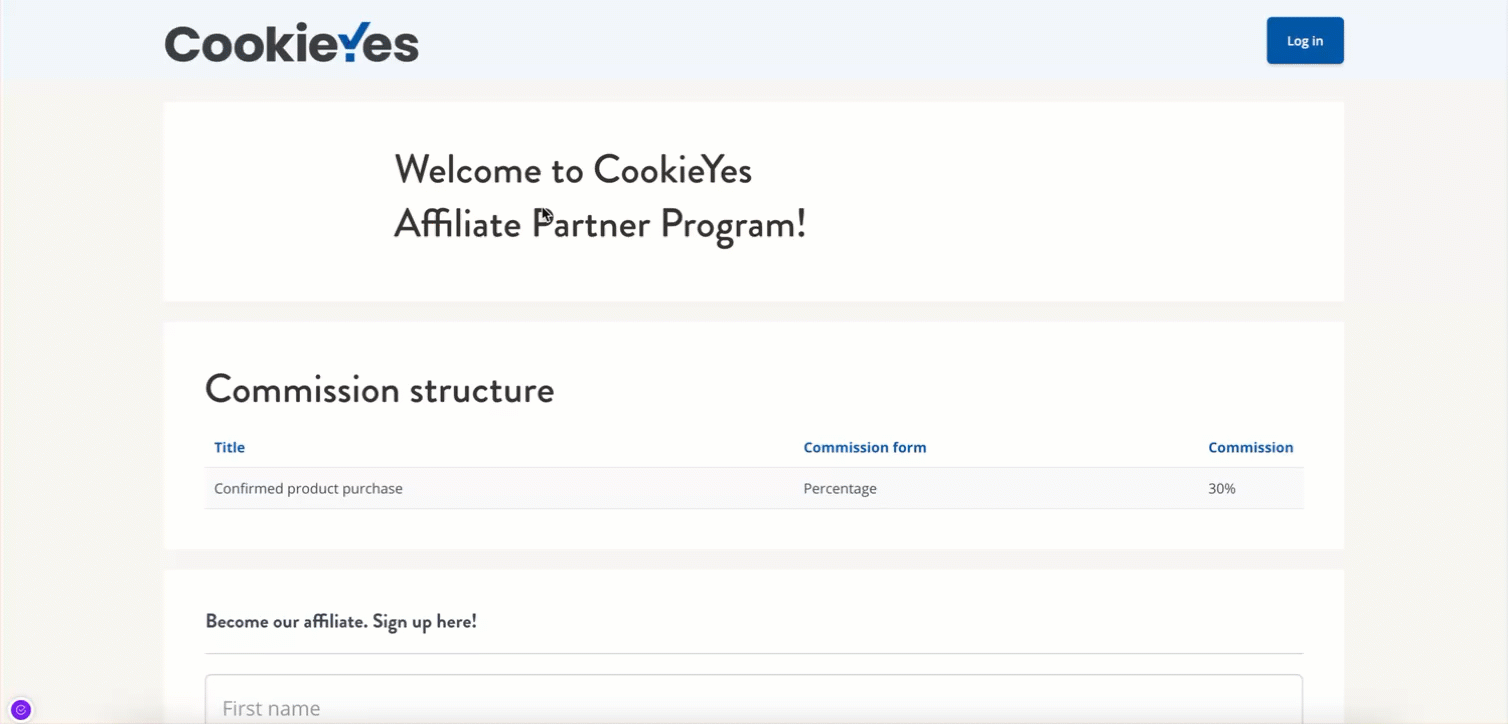Sort by the Commission column header
Image resolution: width=1508 pixels, height=724 pixels.
[x=1250, y=447]
